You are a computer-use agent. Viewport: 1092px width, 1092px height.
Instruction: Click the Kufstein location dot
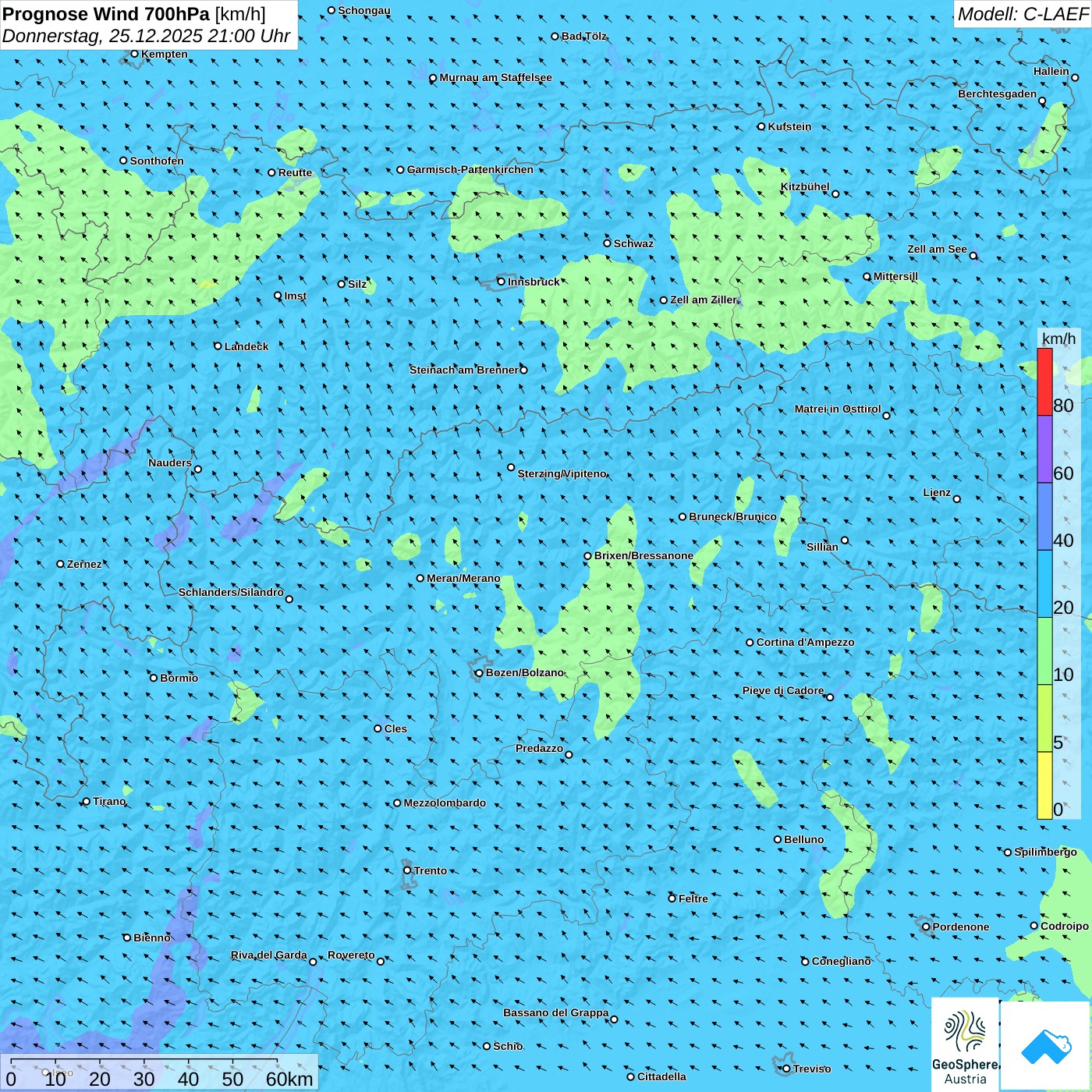click(x=761, y=126)
